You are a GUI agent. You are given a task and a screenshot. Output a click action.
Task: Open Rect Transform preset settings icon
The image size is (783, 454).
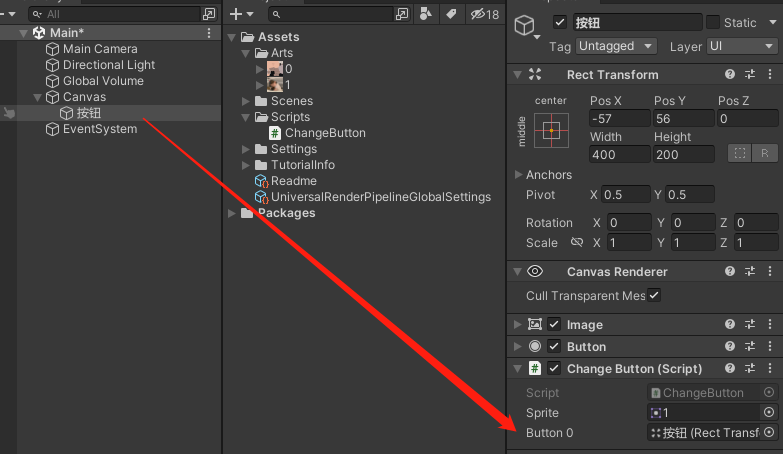click(750, 74)
